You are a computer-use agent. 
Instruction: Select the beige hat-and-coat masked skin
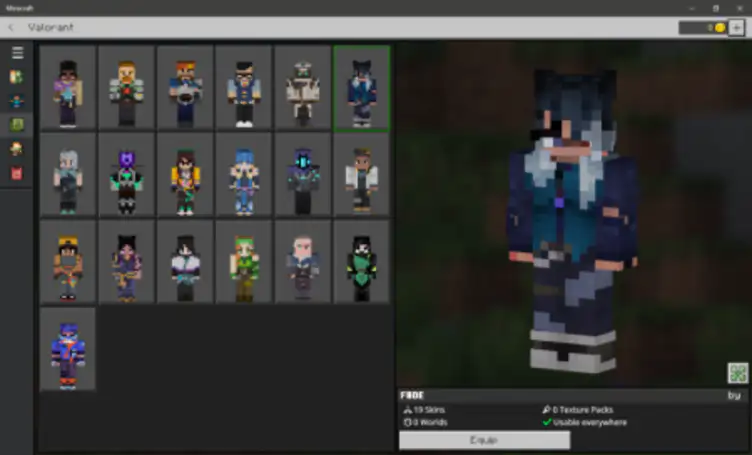click(x=303, y=88)
